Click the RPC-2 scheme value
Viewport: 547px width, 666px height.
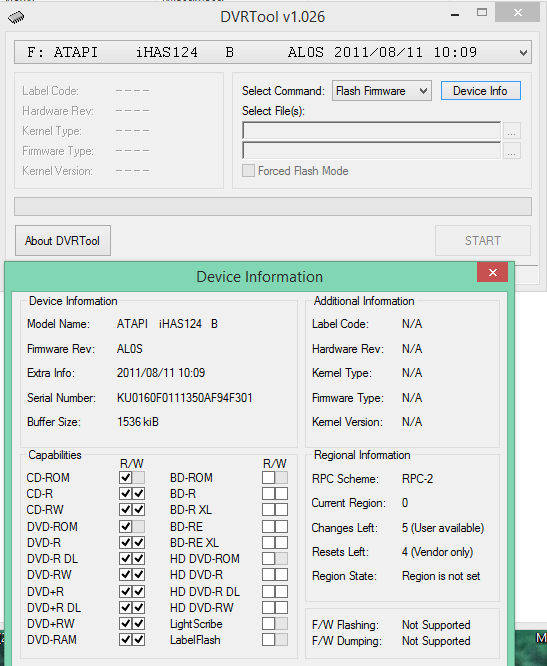point(417,479)
